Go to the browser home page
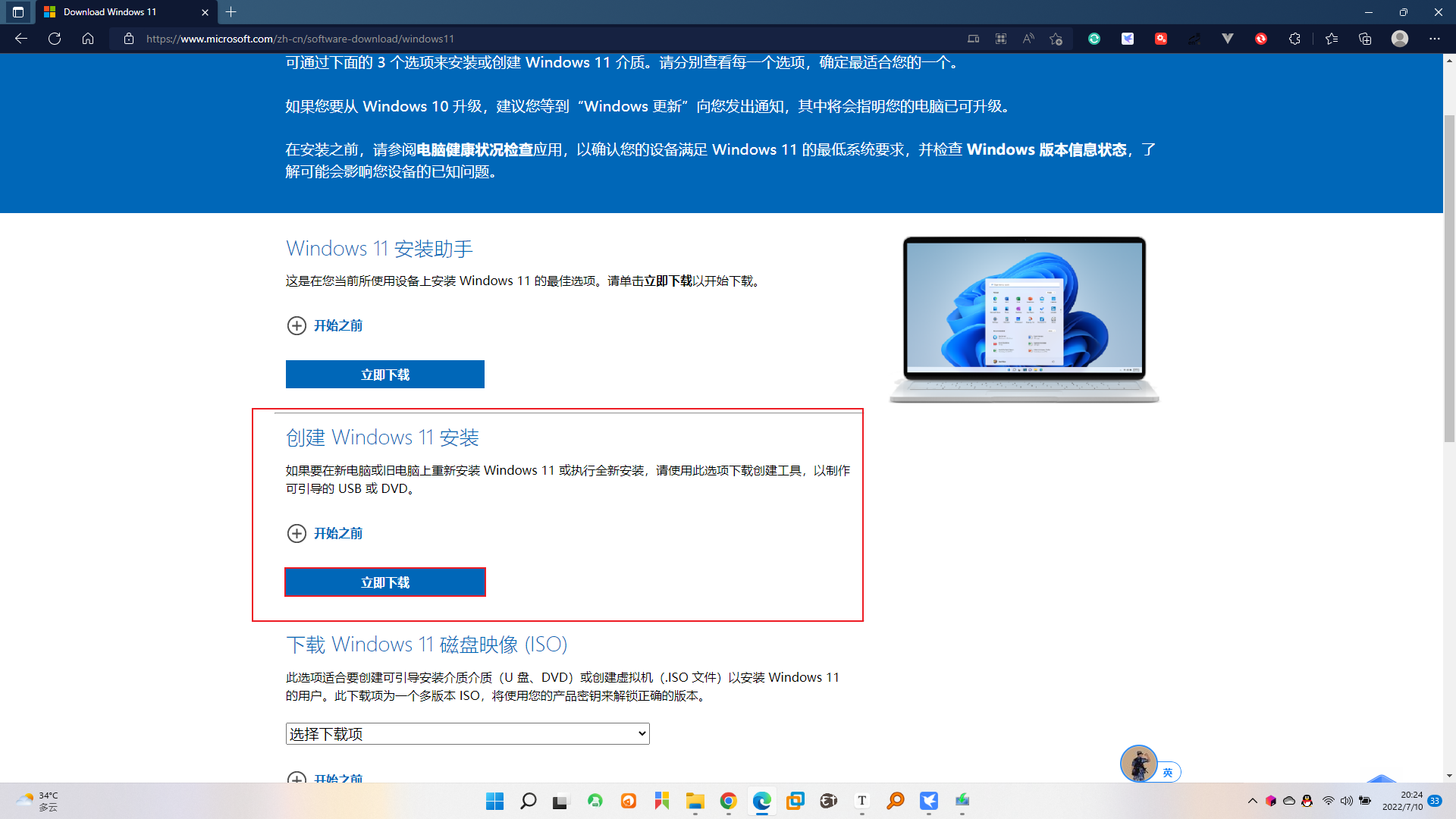The height and width of the screenshot is (819, 1456). 88,39
